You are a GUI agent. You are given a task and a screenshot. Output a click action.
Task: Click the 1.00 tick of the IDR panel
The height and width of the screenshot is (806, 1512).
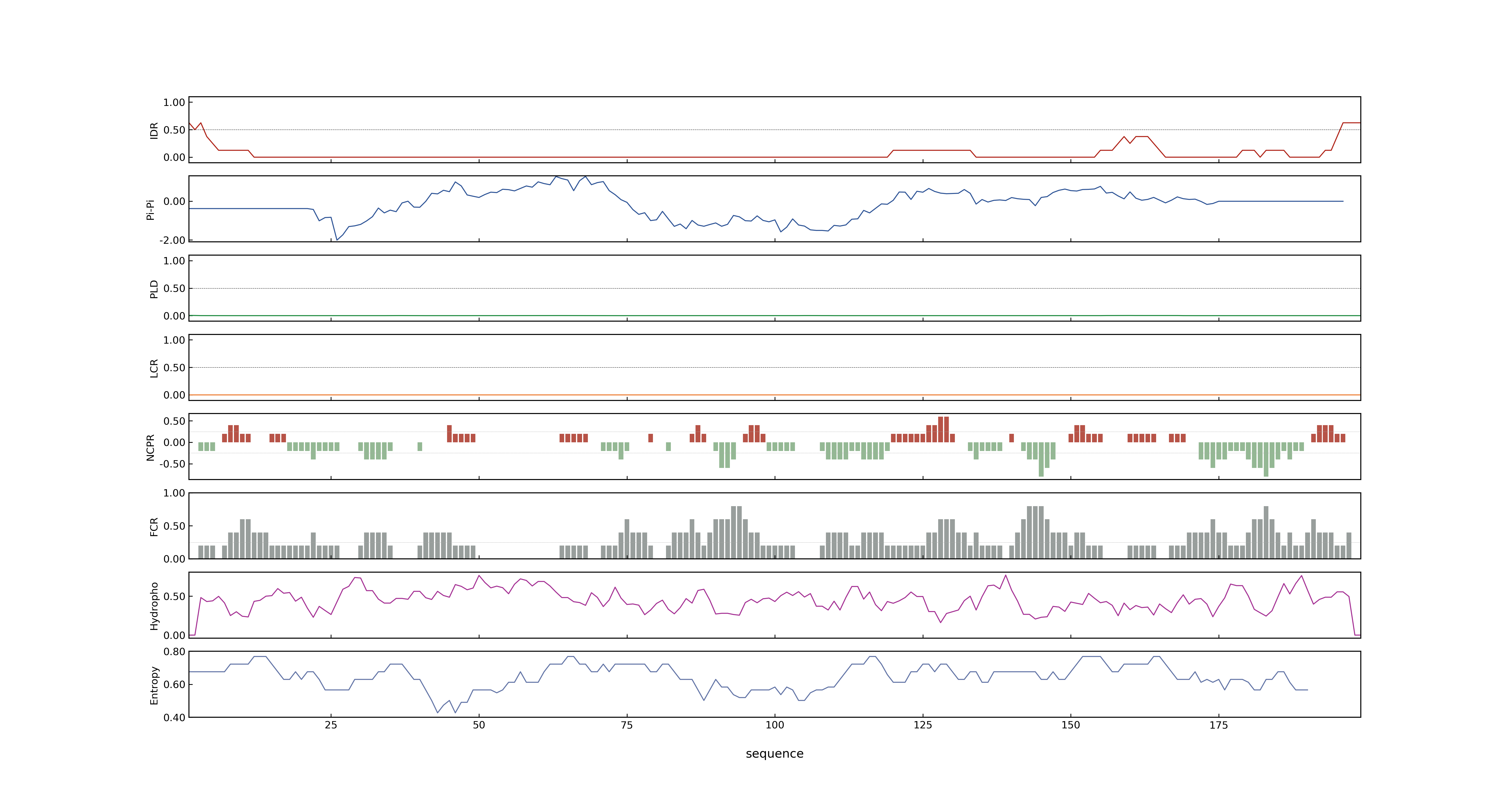pos(174,103)
